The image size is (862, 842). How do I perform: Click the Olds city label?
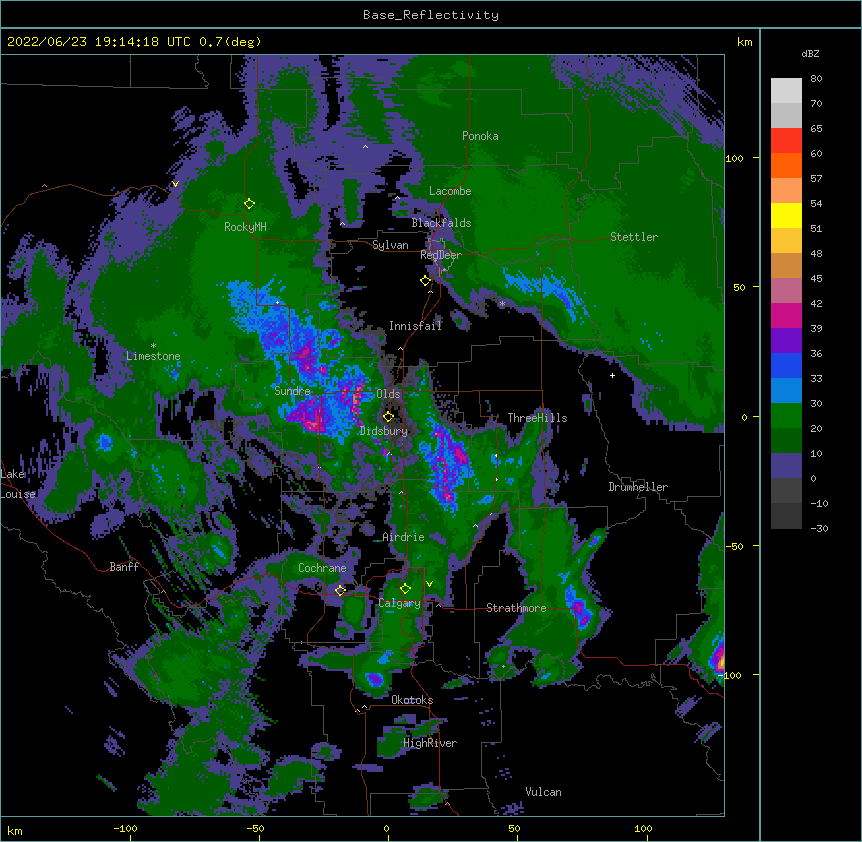(x=388, y=394)
